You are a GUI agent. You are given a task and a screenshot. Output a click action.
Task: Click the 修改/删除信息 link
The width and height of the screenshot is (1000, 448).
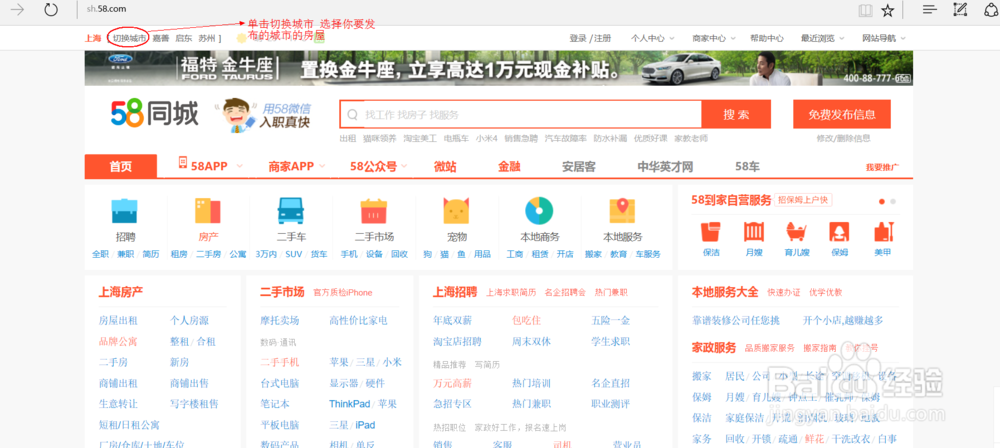click(x=843, y=138)
